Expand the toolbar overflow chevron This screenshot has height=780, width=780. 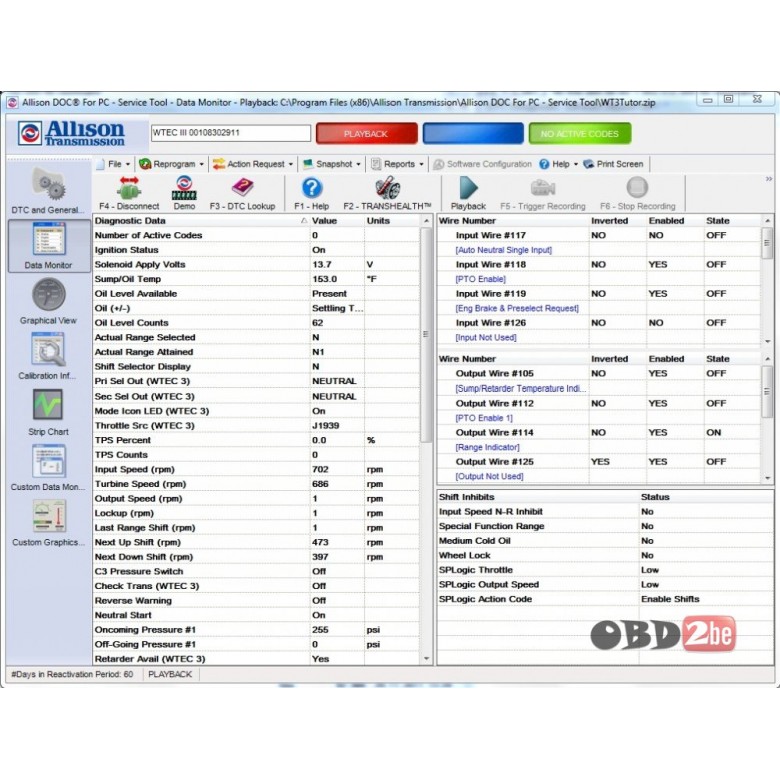(x=769, y=179)
